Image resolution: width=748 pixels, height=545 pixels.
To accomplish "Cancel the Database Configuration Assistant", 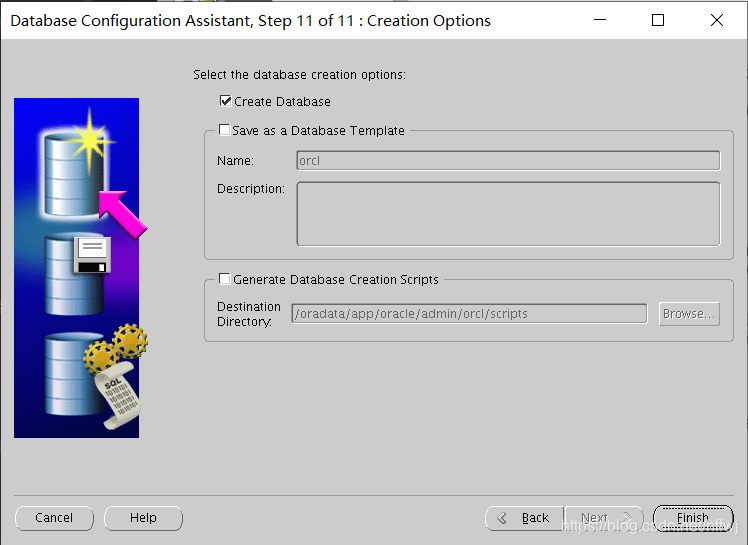I will click(x=54, y=518).
